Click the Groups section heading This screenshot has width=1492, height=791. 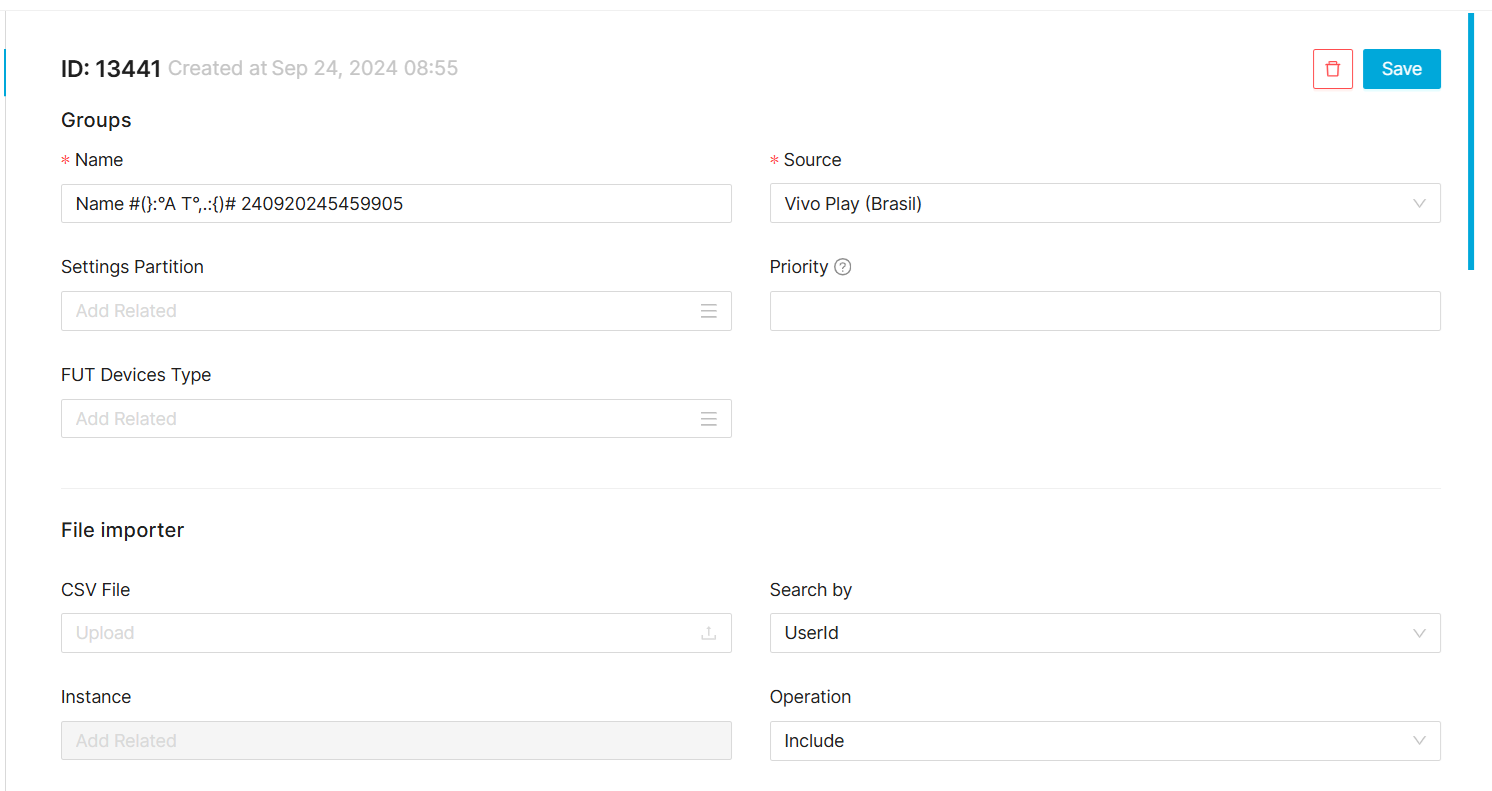(x=96, y=120)
